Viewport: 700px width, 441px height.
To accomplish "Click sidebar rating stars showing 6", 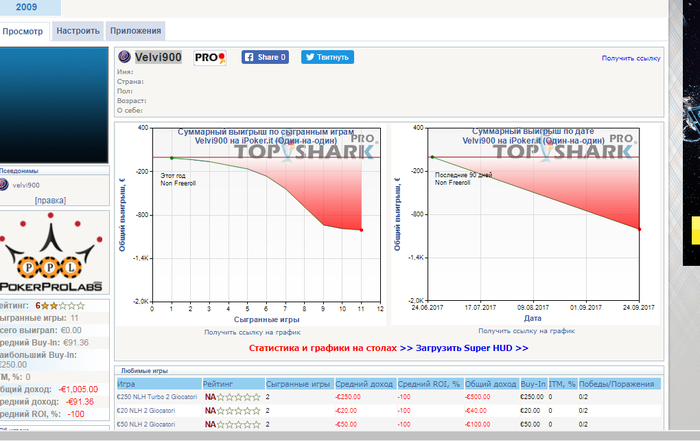I will pyautogui.click(x=62, y=306).
